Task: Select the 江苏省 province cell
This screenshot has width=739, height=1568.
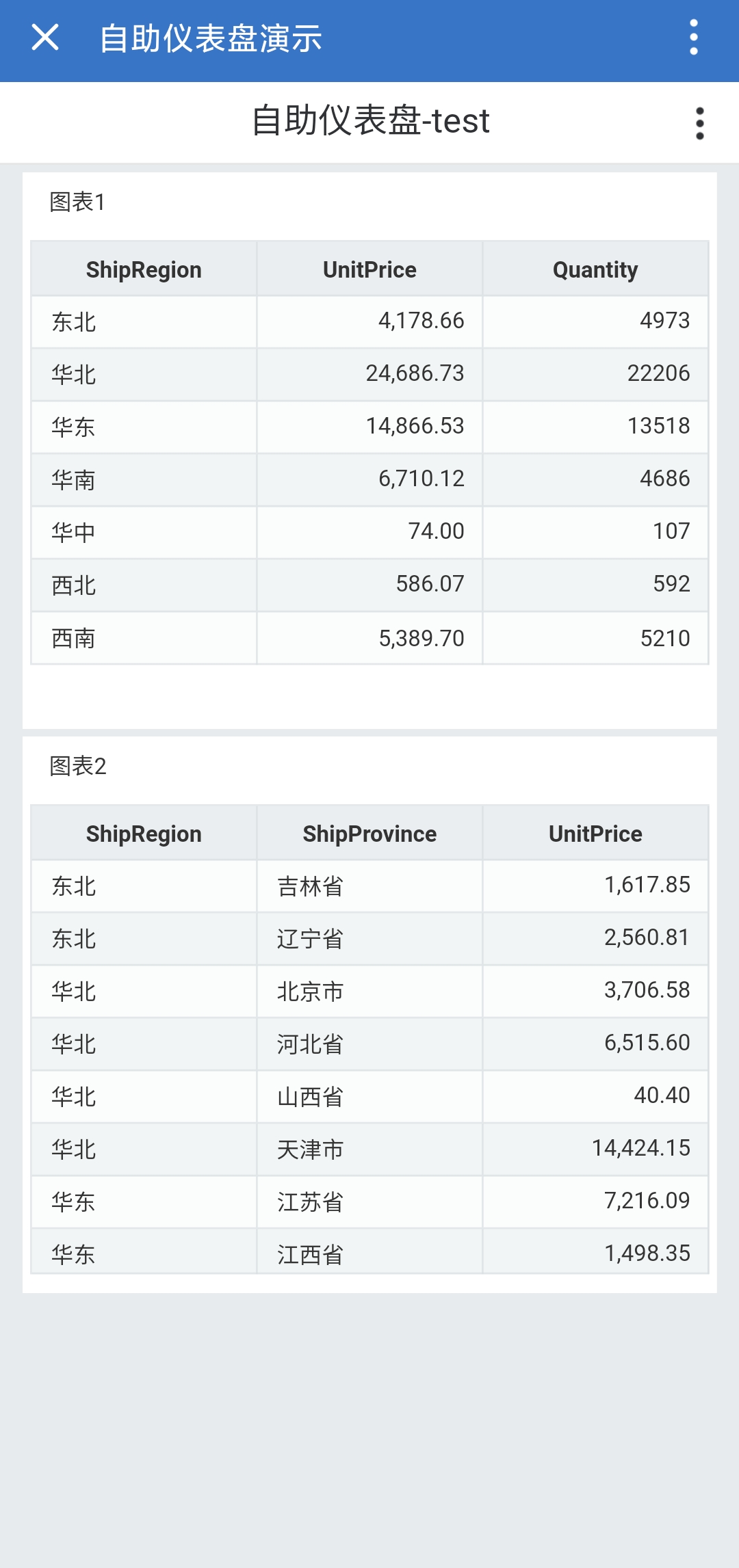Action: click(x=369, y=1202)
